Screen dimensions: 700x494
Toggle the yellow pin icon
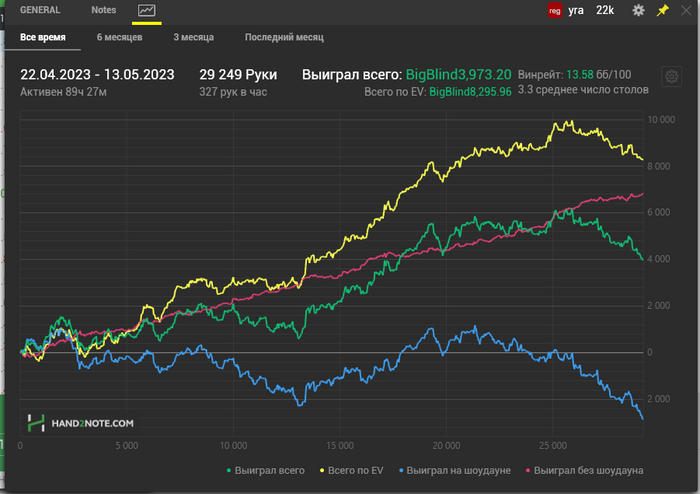tap(662, 10)
